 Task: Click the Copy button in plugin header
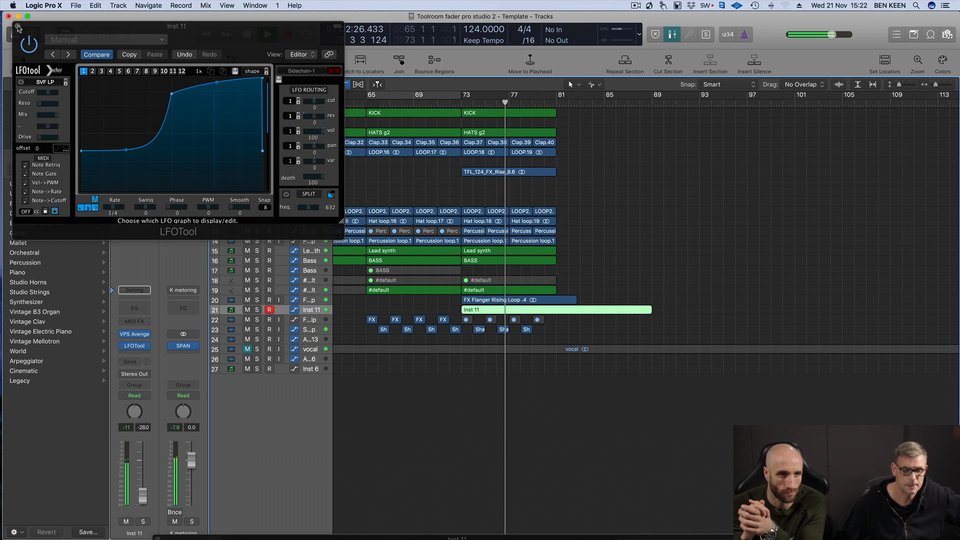(129, 54)
